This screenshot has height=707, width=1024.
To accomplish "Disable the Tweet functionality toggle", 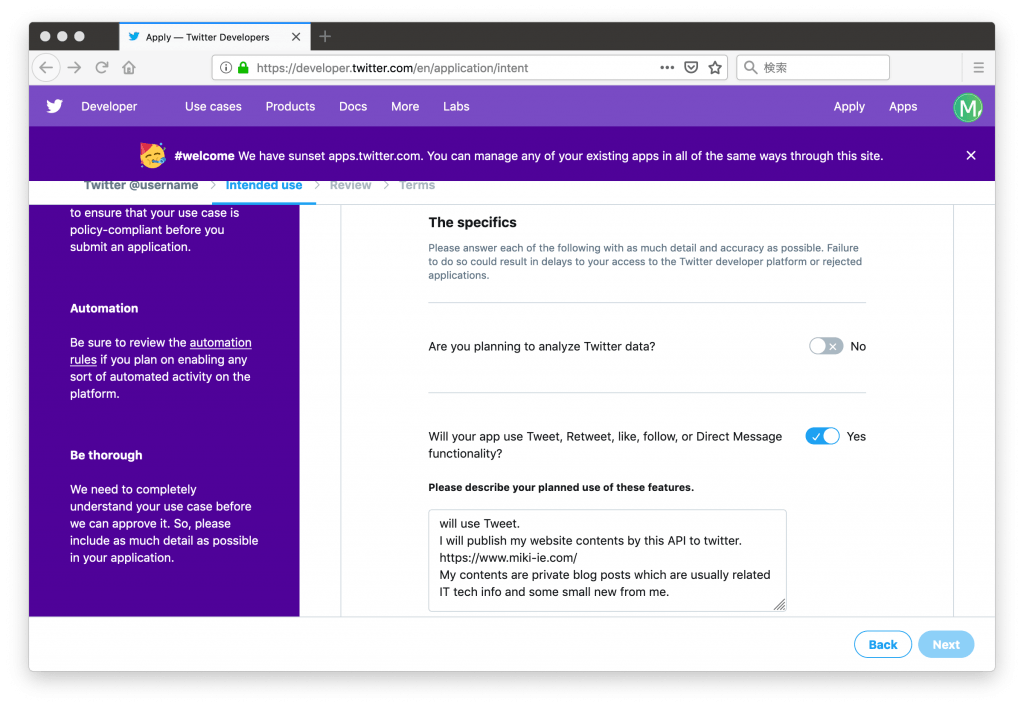I will click(822, 436).
